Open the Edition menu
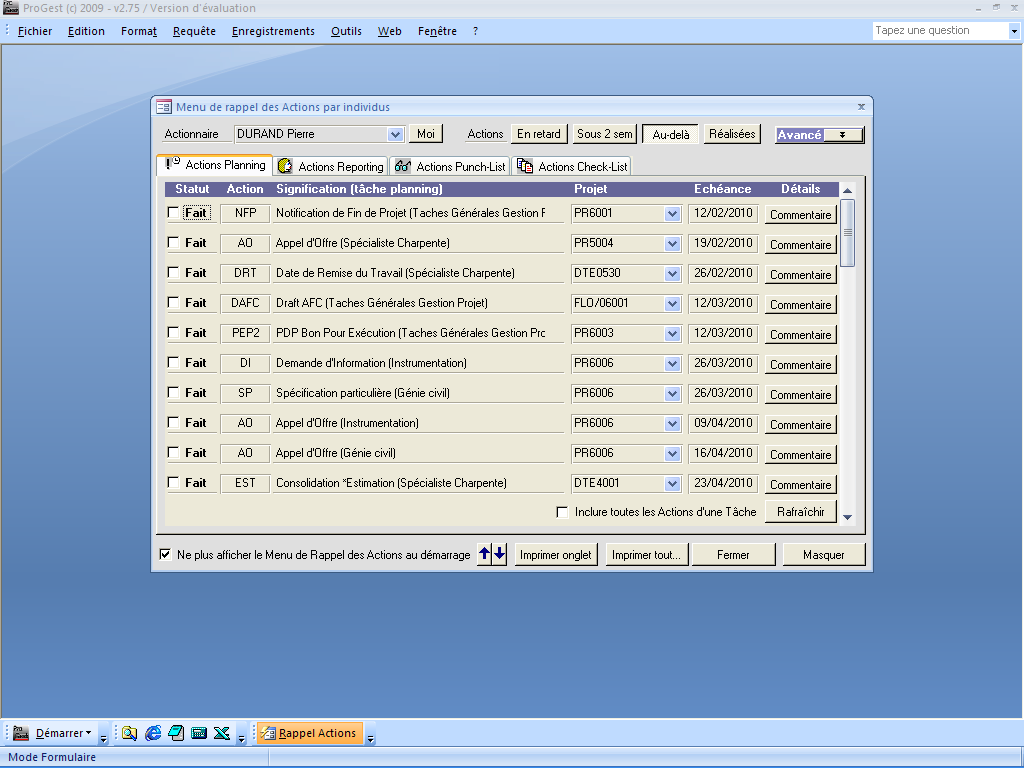Screen dimensions: 1024x768 [86, 31]
